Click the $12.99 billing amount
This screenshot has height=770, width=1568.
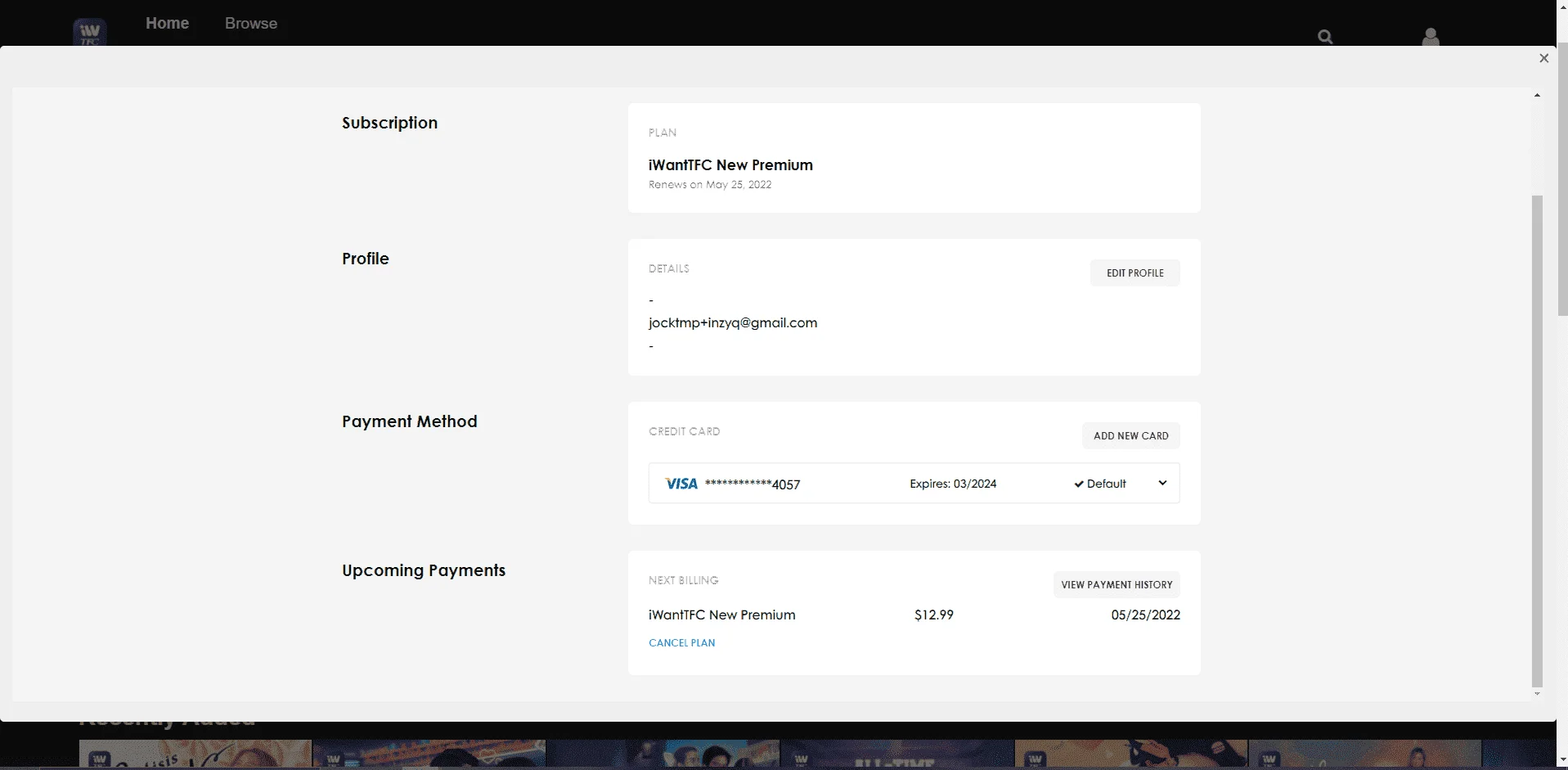coord(934,615)
